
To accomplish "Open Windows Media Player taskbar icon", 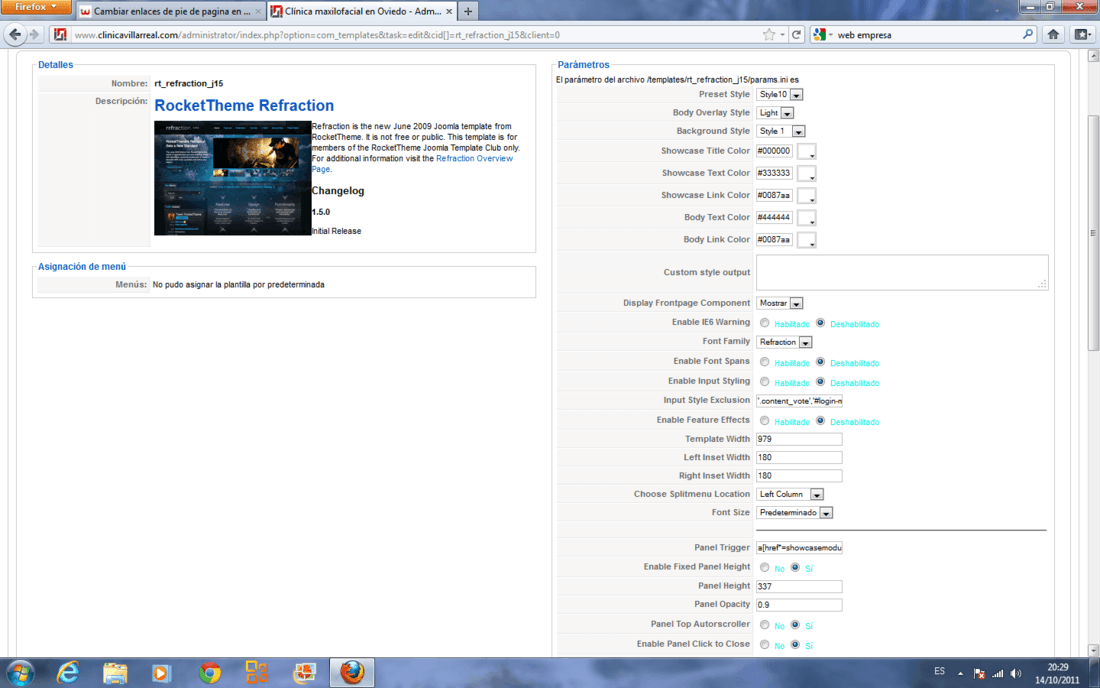I will point(161,673).
